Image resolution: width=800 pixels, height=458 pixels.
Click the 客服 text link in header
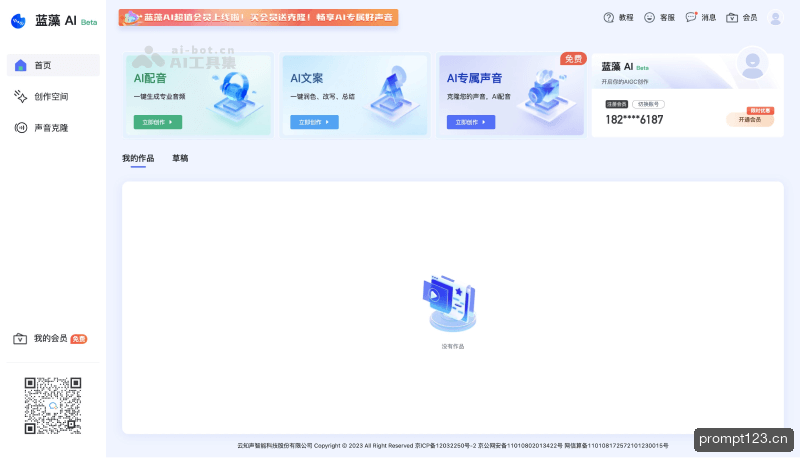[x=667, y=18]
